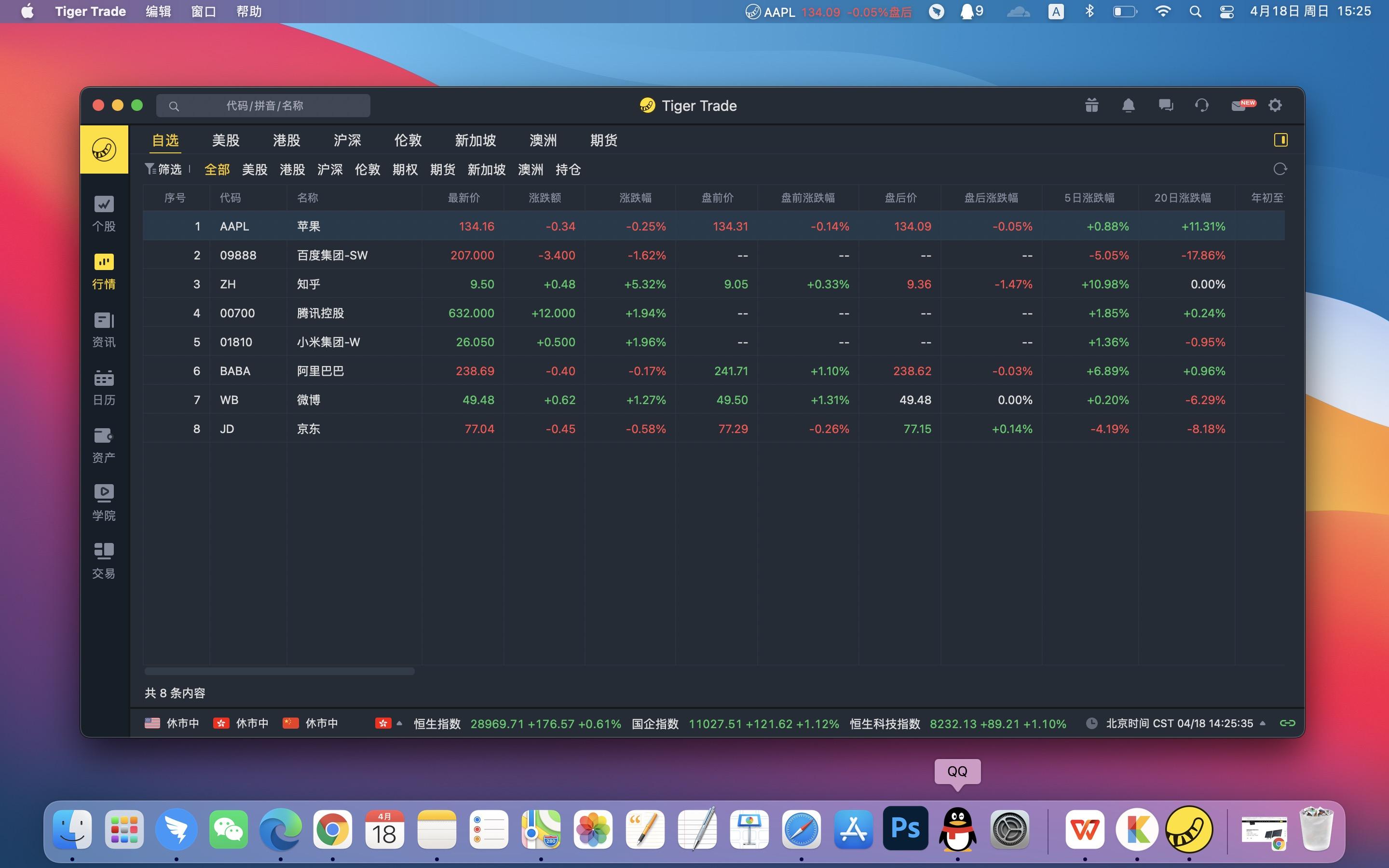The width and height of the screenshot is (1389, 868).
Task: Refresh the watchlist with the refresh icon
Action: 1280,169
